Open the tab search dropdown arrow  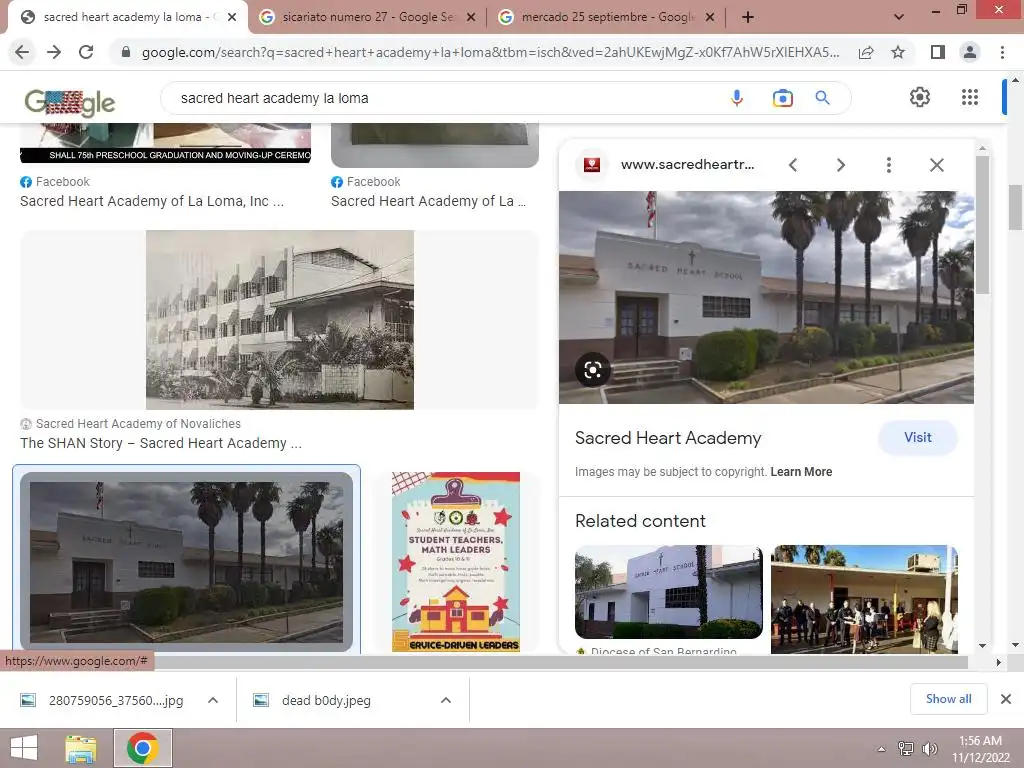[x=899, y=18]
